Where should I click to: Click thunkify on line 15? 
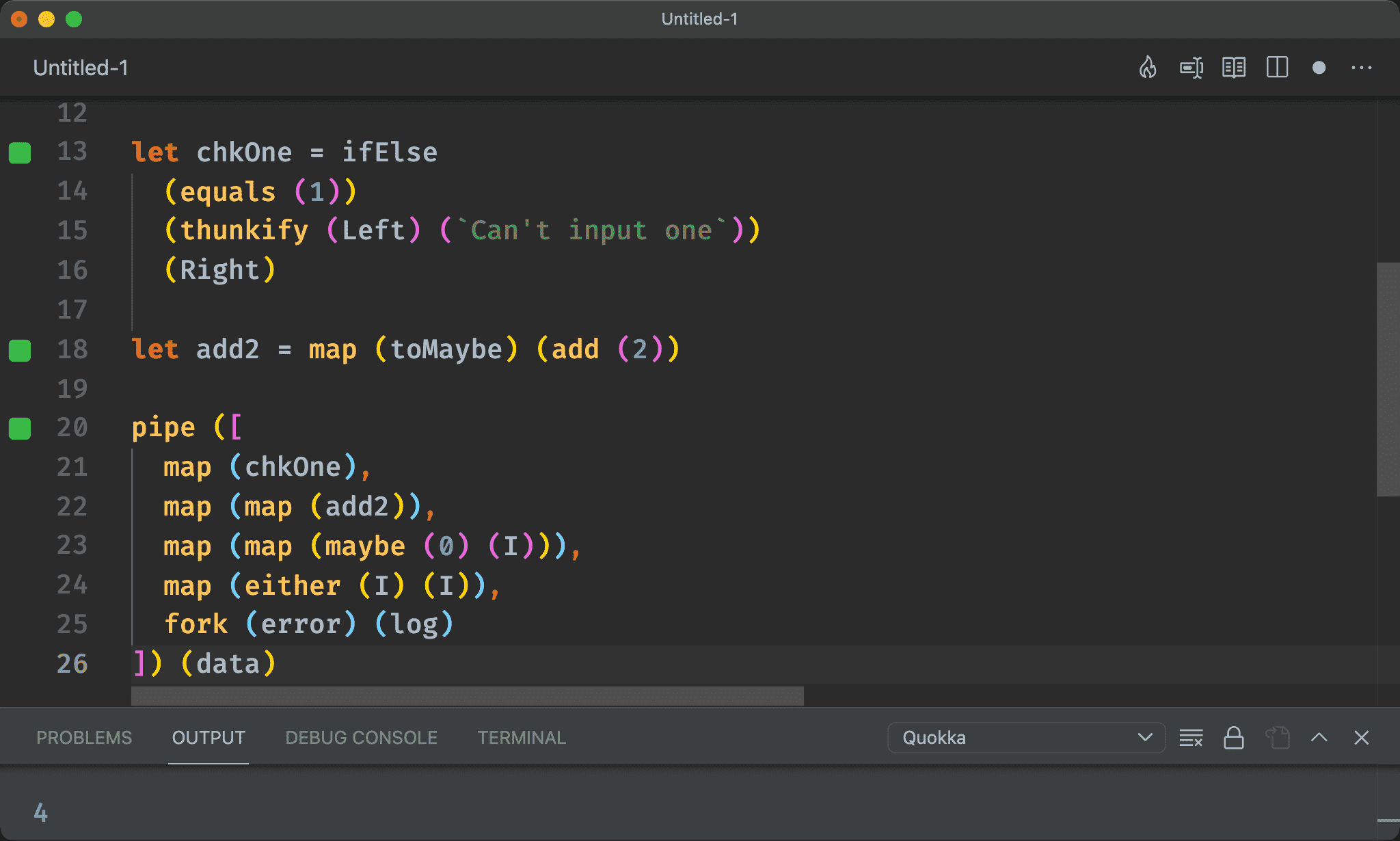(x=244, y=230)
